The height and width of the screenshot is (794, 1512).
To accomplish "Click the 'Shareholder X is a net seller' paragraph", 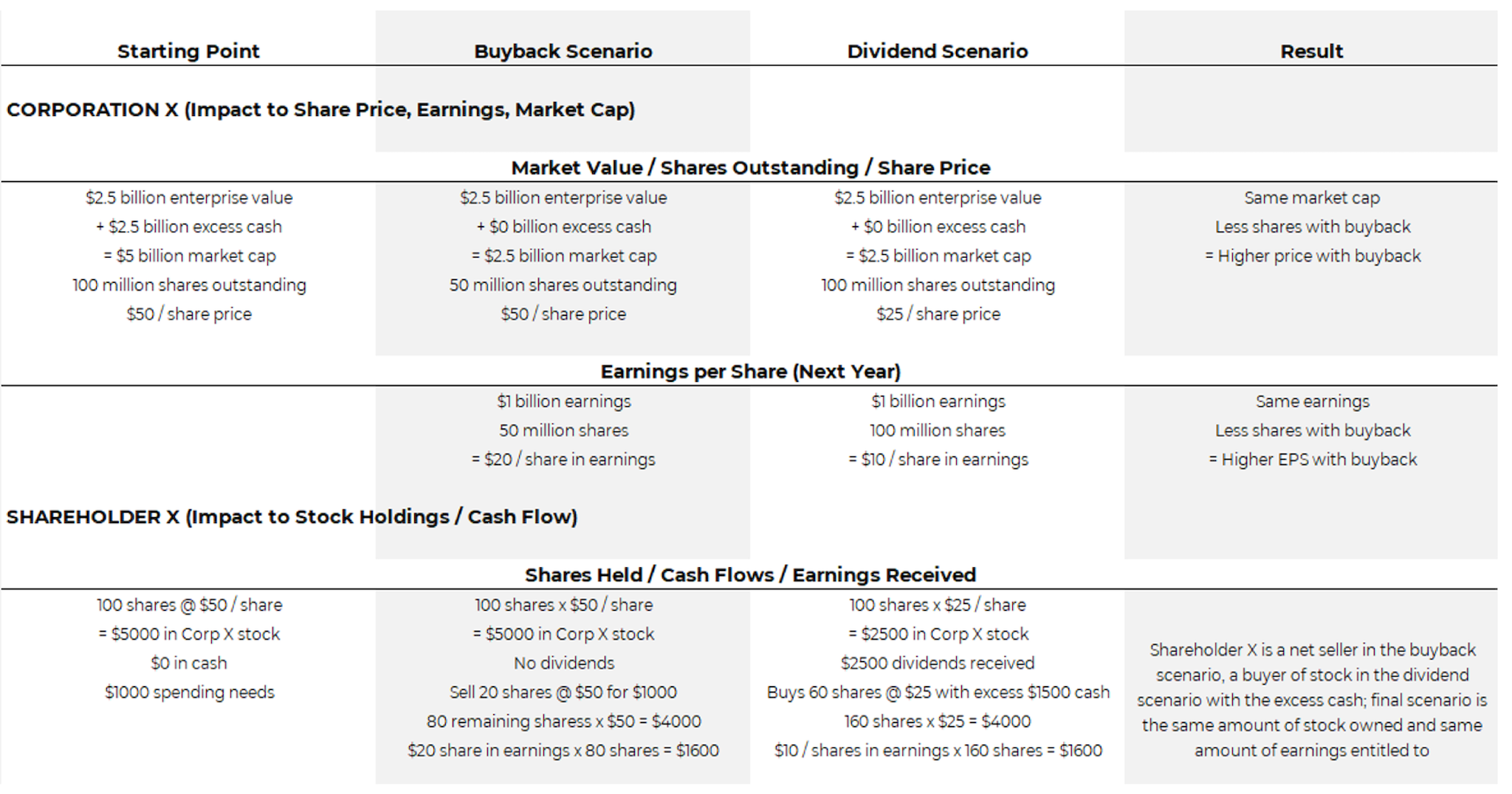I will (x=1311, y=699).
